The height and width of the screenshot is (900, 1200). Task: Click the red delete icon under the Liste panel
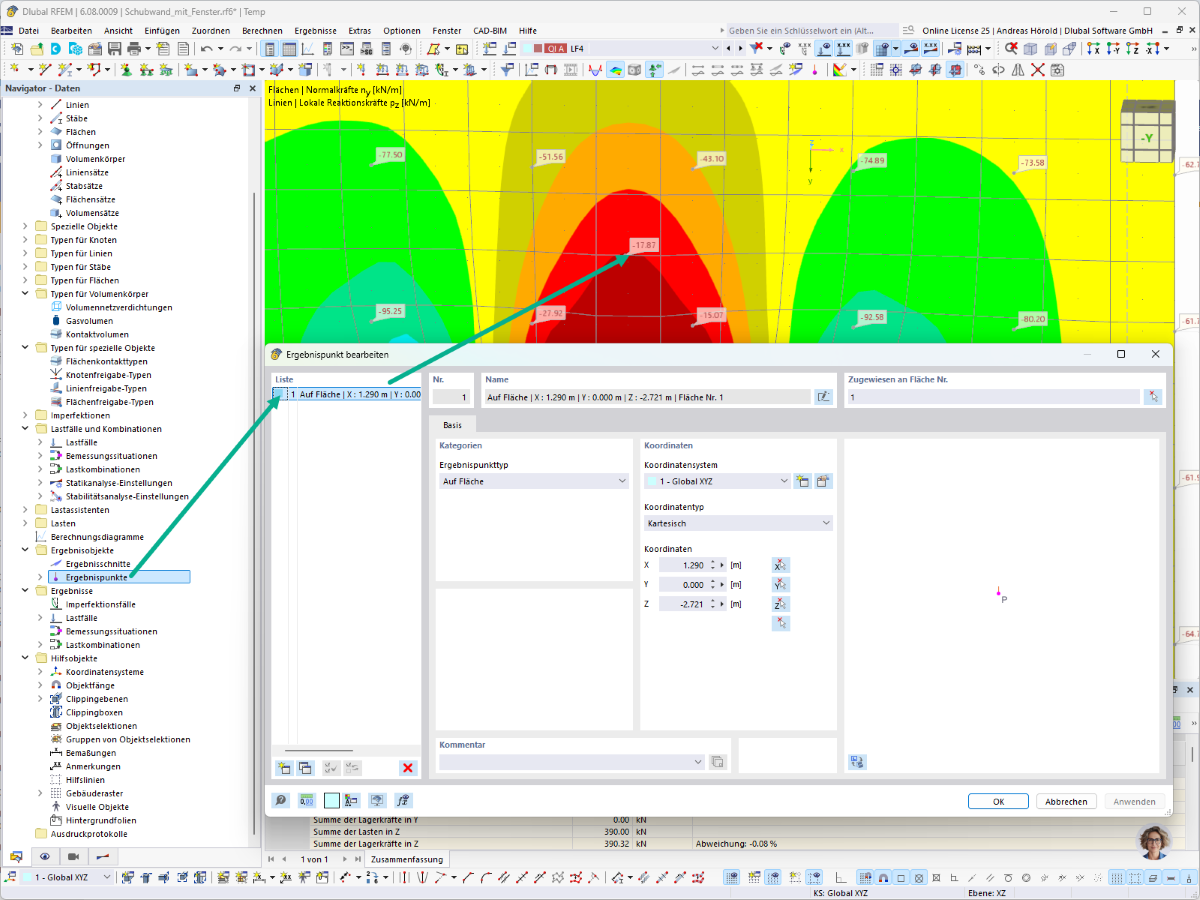407,768
